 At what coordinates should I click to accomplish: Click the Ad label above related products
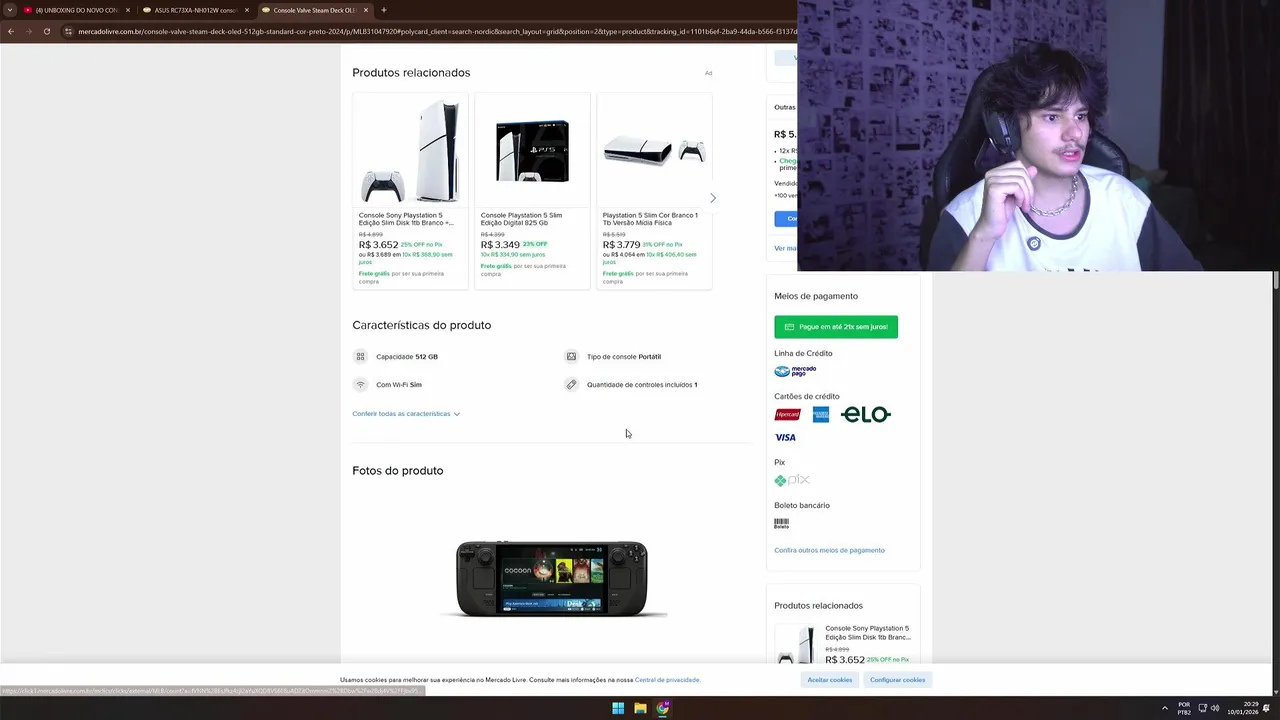click(708, 73)
